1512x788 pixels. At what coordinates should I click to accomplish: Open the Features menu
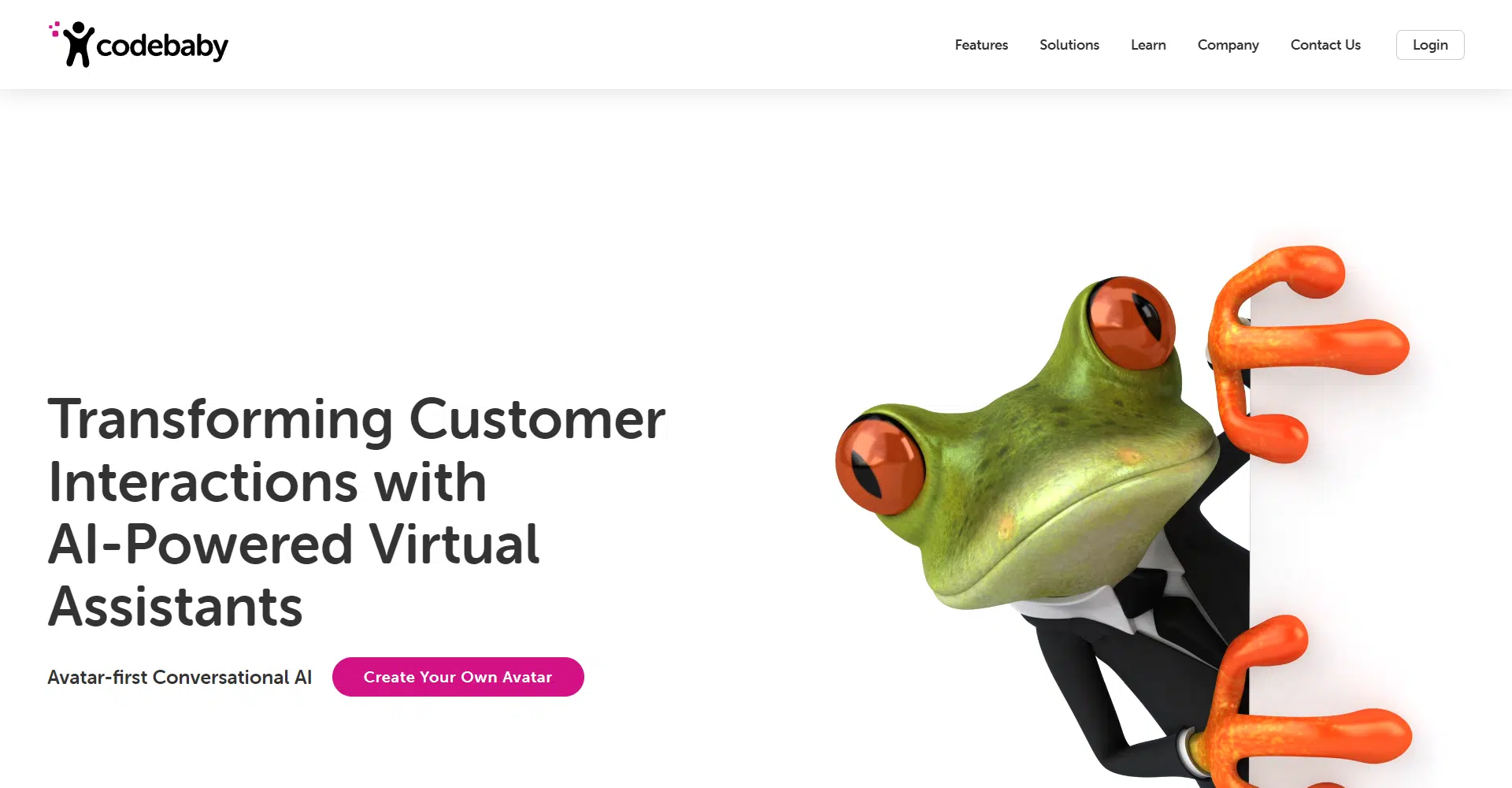[x=981, y=45]
